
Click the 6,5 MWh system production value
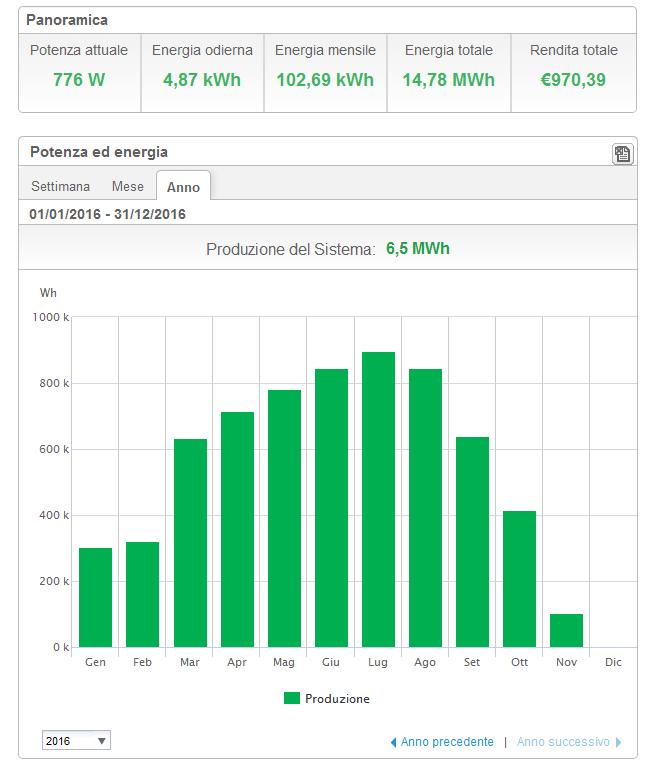point(418,248)
